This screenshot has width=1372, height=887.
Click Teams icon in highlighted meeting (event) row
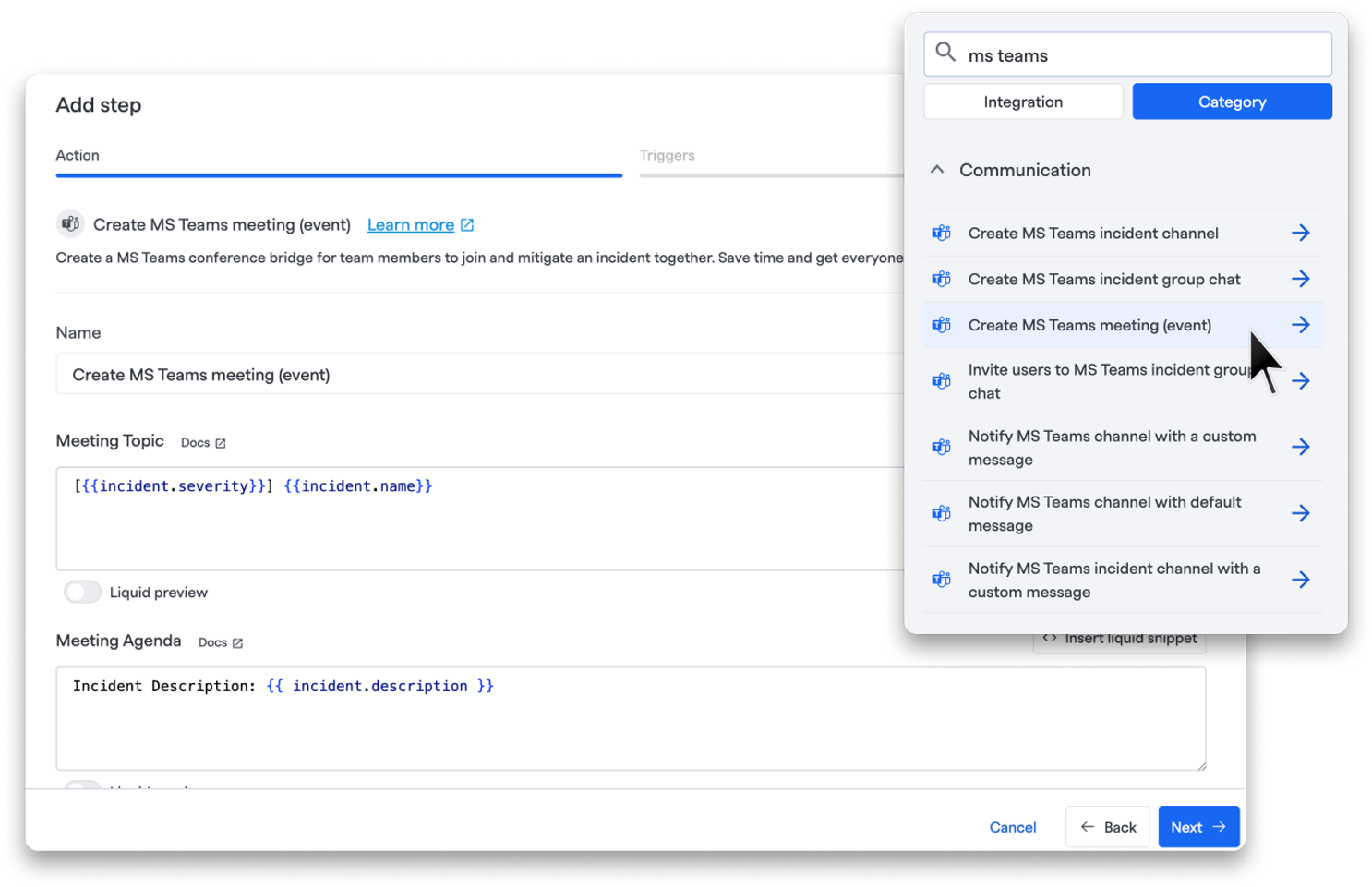click(x=941, y=325)
